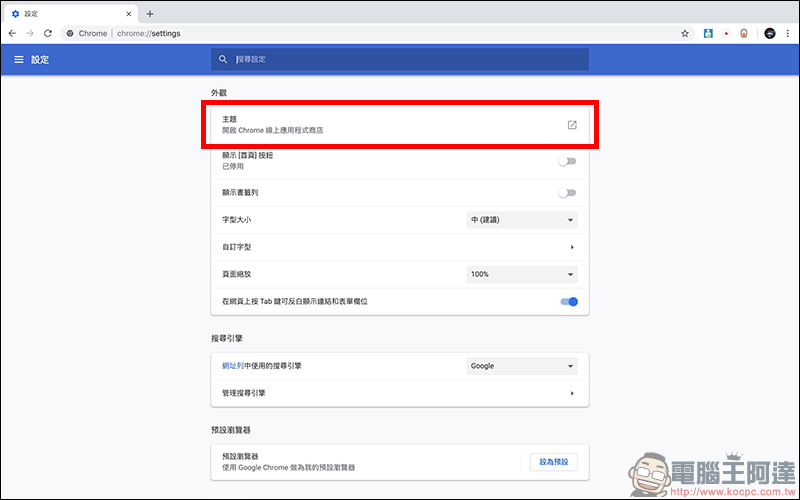This screenshot has height=500, width=800.
Task: Click the browser forward arrow
Action: (30, 33)
